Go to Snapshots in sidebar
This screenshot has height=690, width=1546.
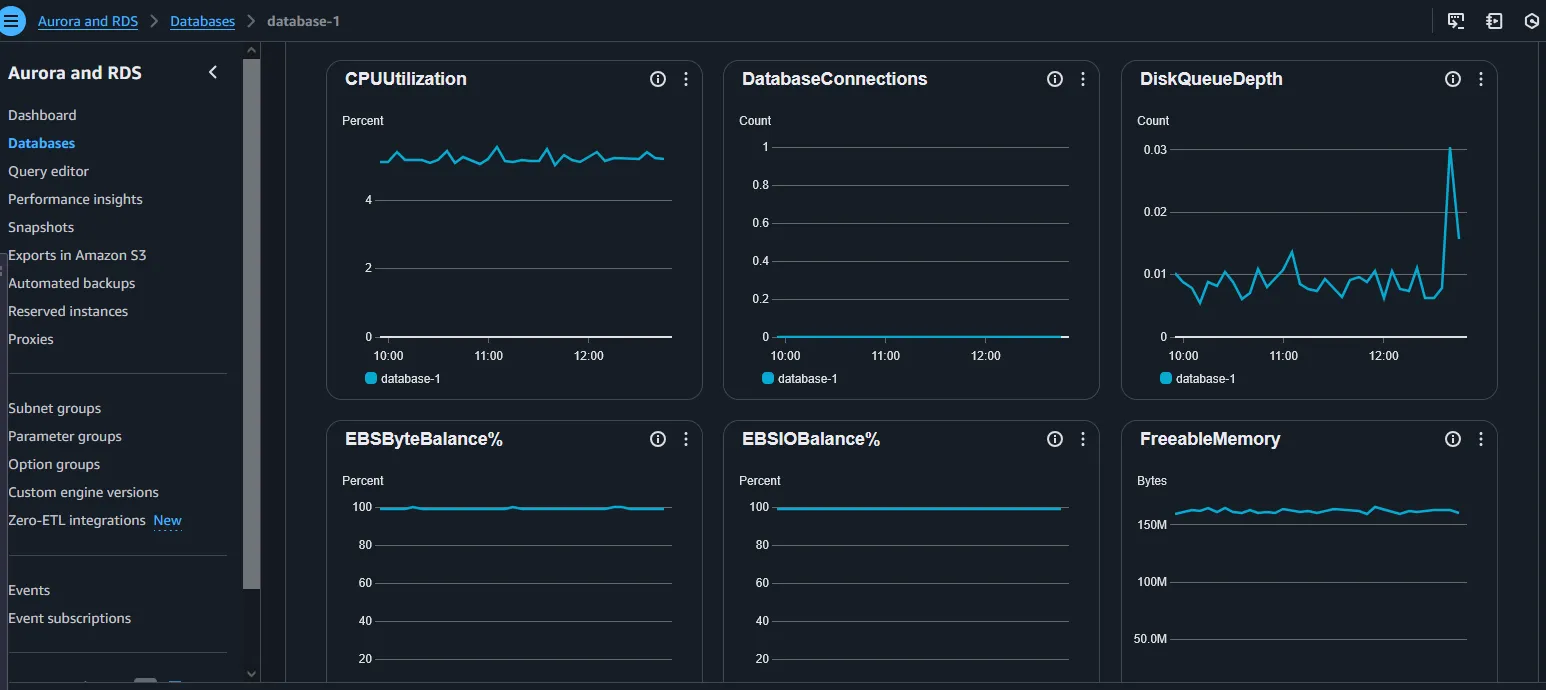point(41,227)
